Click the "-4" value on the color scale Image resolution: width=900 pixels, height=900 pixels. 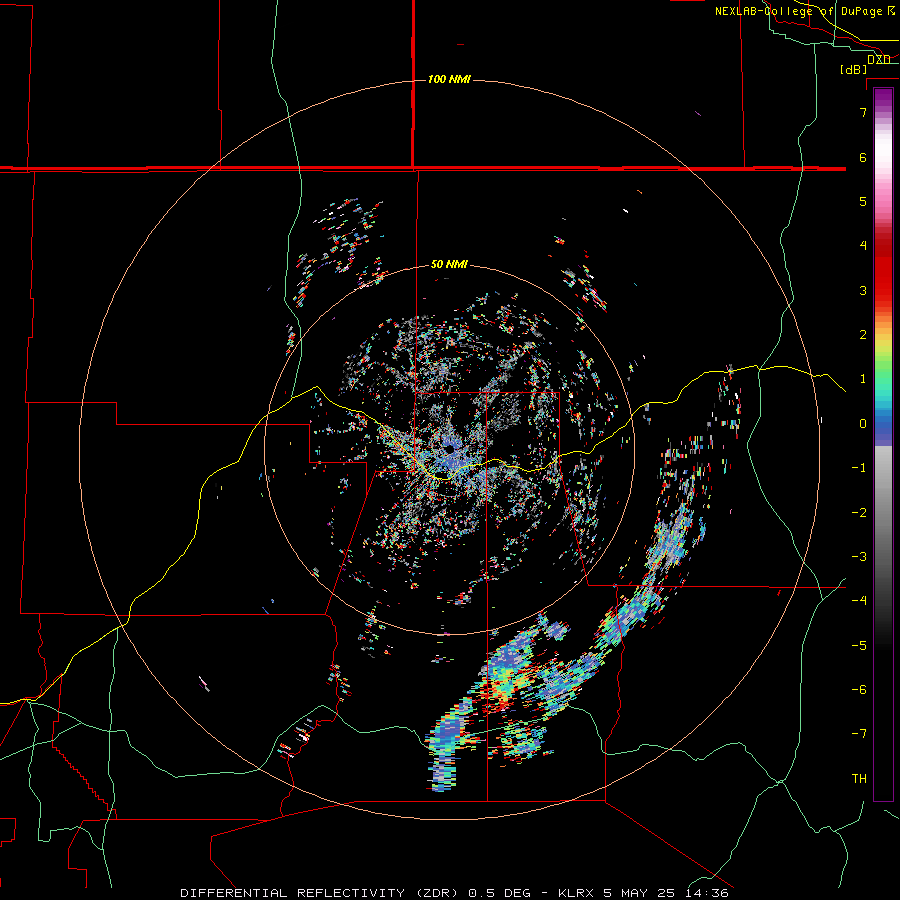point(859,601)
